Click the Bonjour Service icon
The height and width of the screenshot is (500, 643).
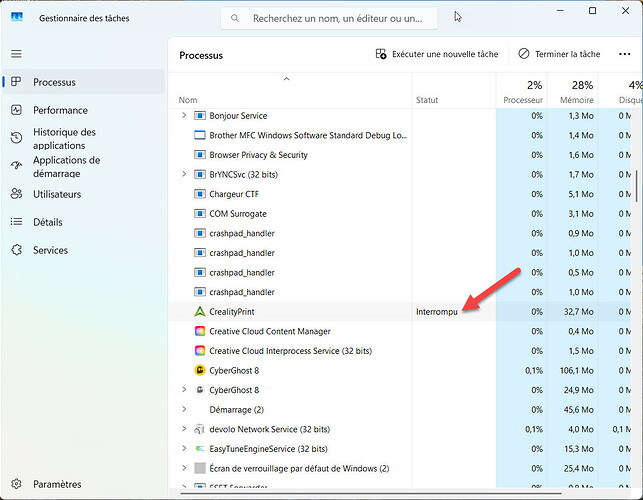200,116
